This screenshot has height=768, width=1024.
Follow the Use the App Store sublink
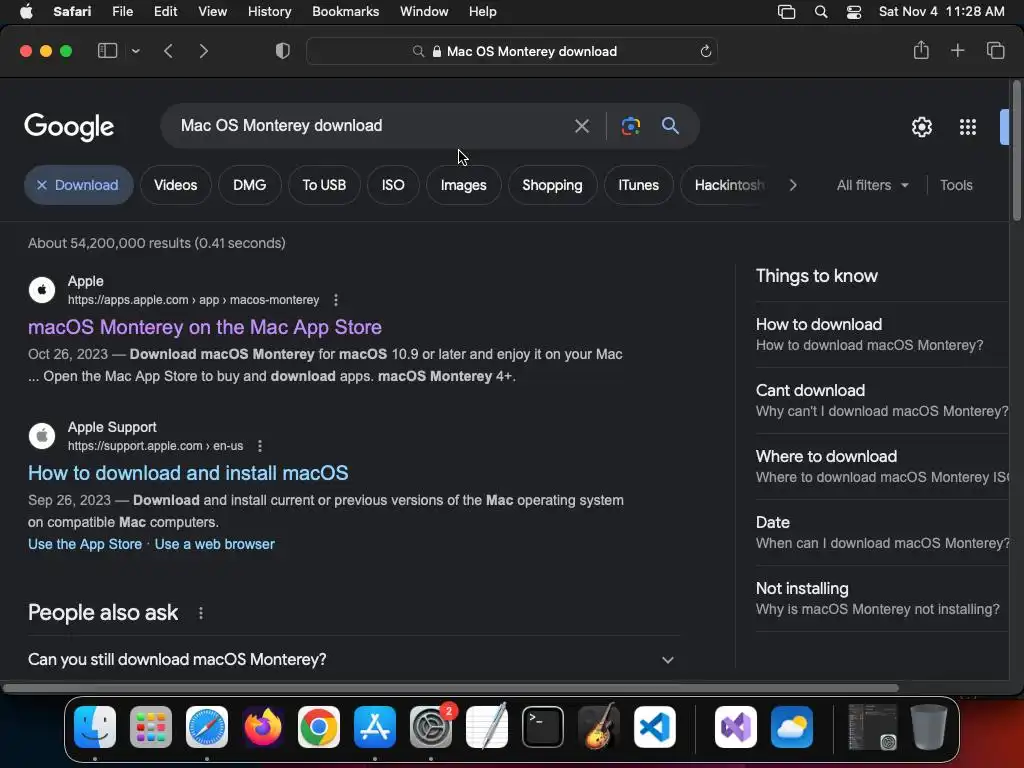(85, 544)
